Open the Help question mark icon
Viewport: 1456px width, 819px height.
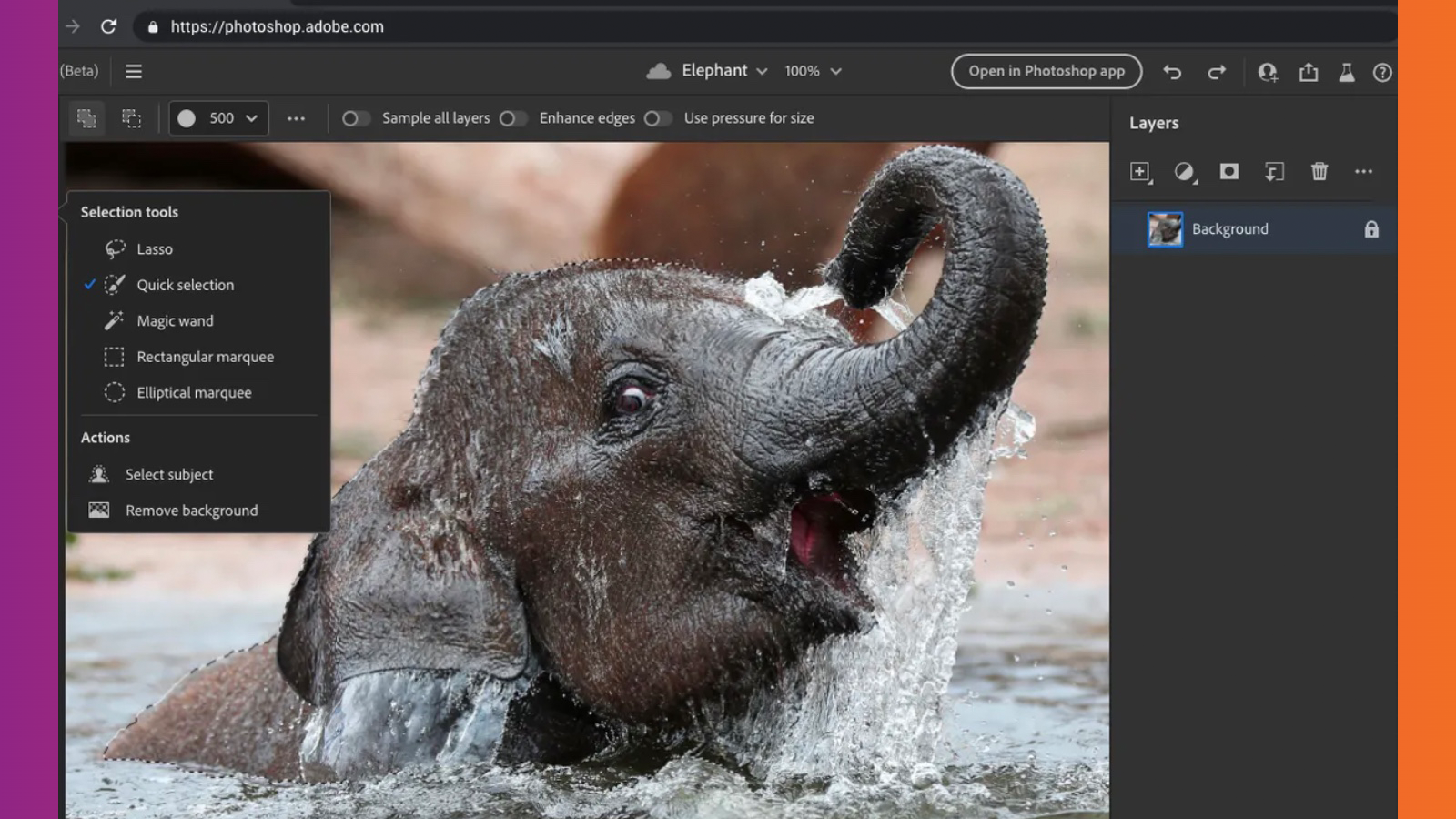point(1381,71)
